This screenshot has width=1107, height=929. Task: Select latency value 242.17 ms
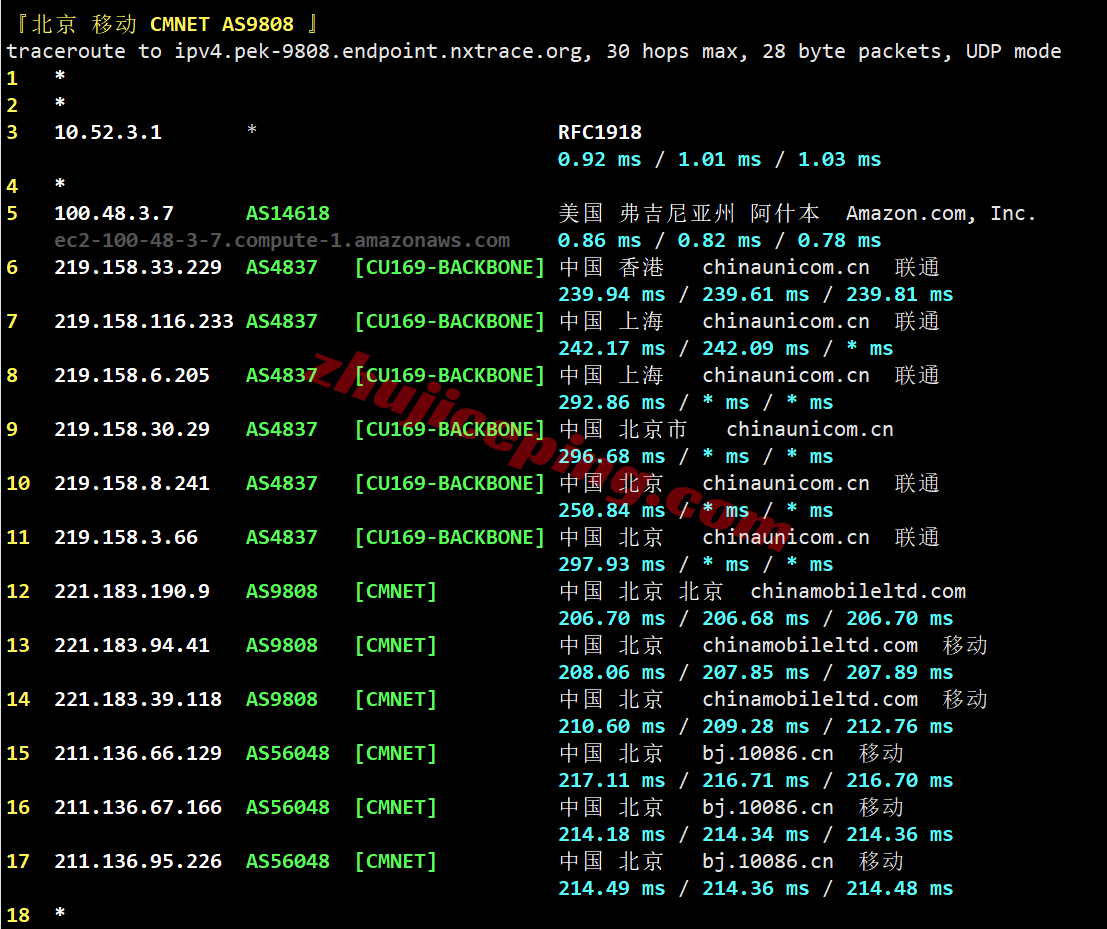[612, 348]
